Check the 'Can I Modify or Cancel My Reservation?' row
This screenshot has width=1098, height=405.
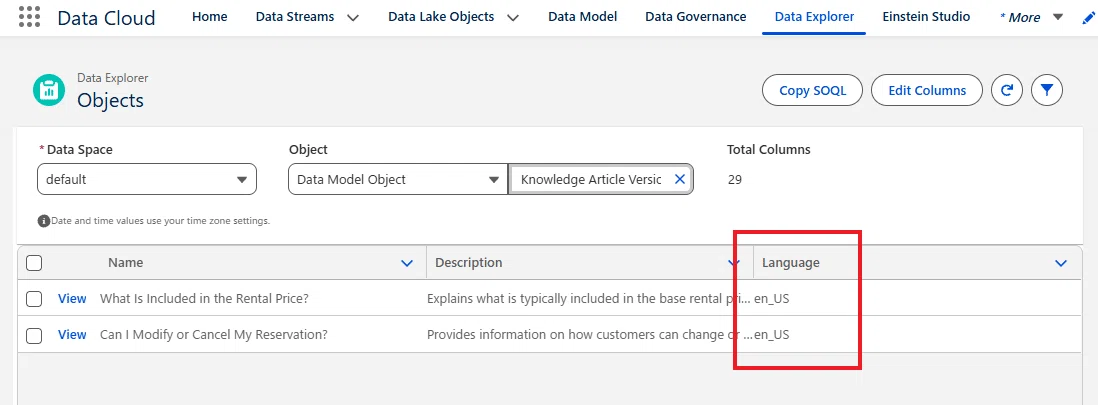tap(34, 336)
